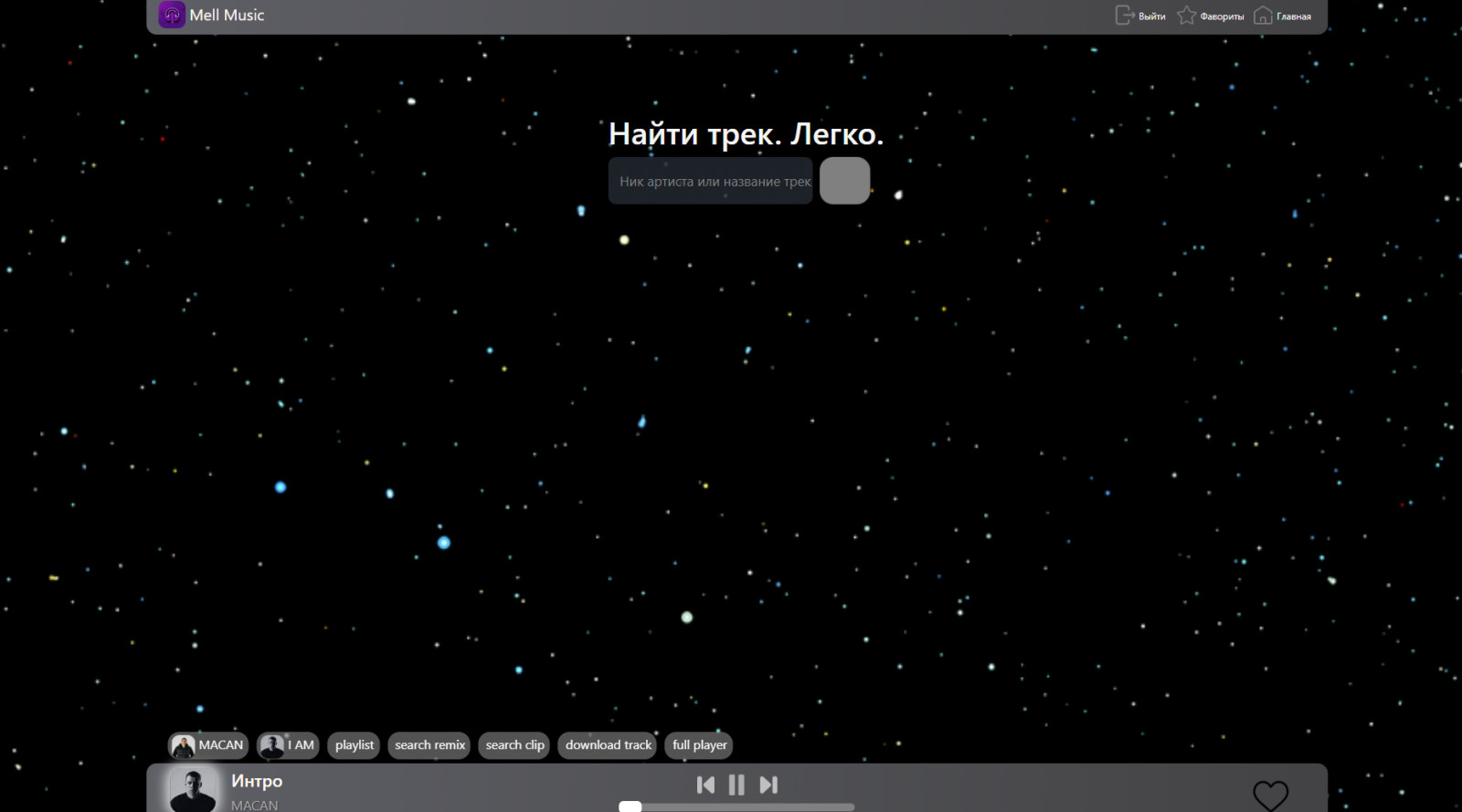Open the Mell Music home title
Image resolution: width=1462 pixels, height=812 pixels.
(x=227, y=15)
